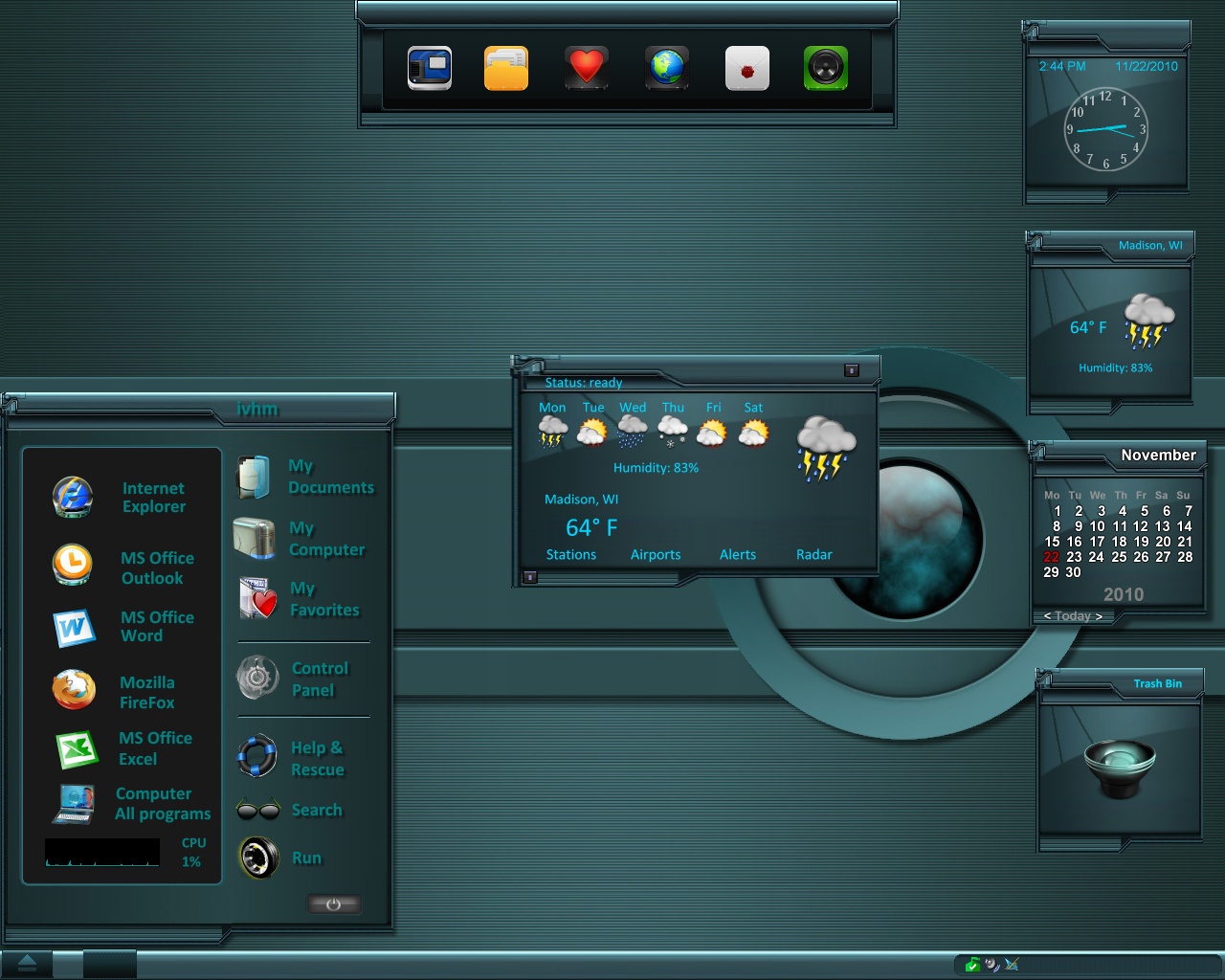Image resolution: width=1225 pixels, height=980 pixels.
Task: Toggle the weather widget's bottom-left small button
Action: pyautogui.click(x=530, y=577)
